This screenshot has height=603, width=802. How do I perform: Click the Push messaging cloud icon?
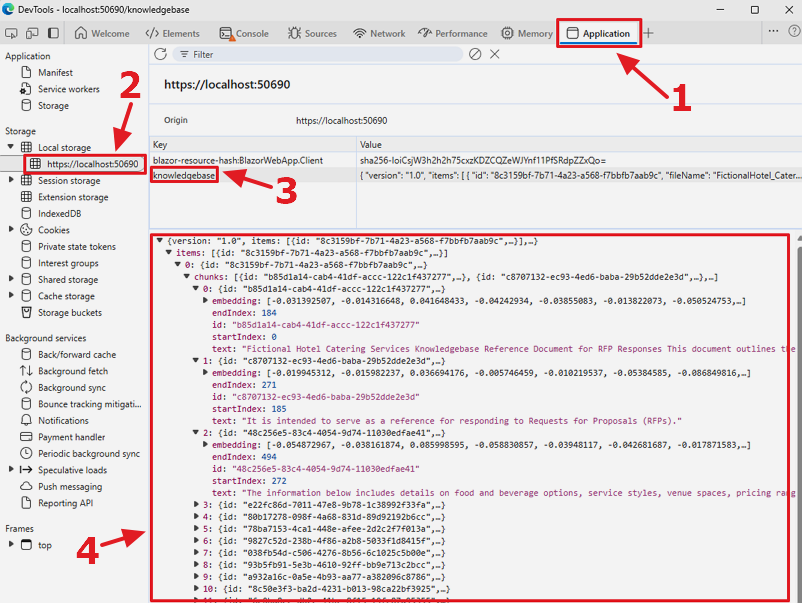click(26, 486)
